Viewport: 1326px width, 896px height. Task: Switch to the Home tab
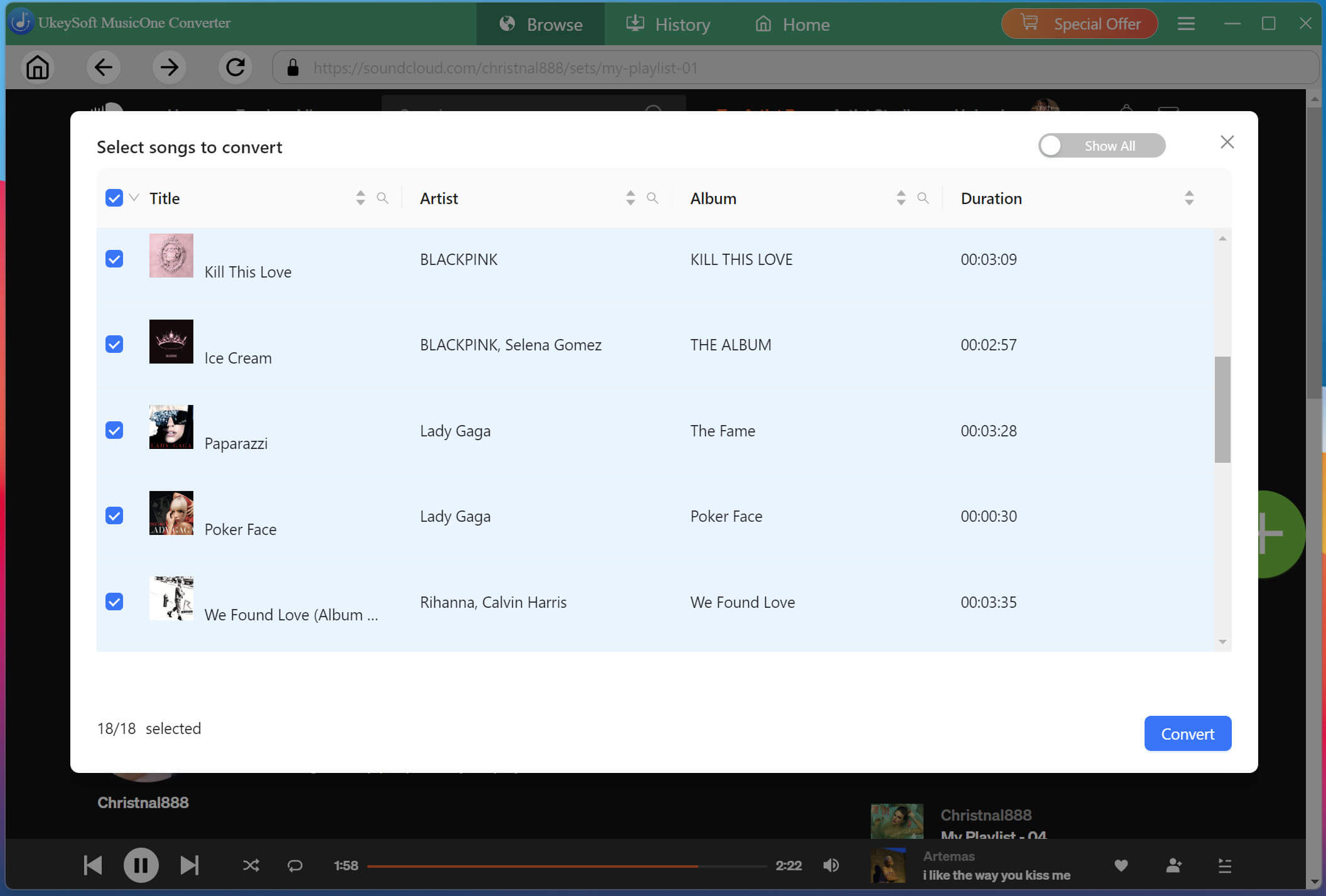792,24
